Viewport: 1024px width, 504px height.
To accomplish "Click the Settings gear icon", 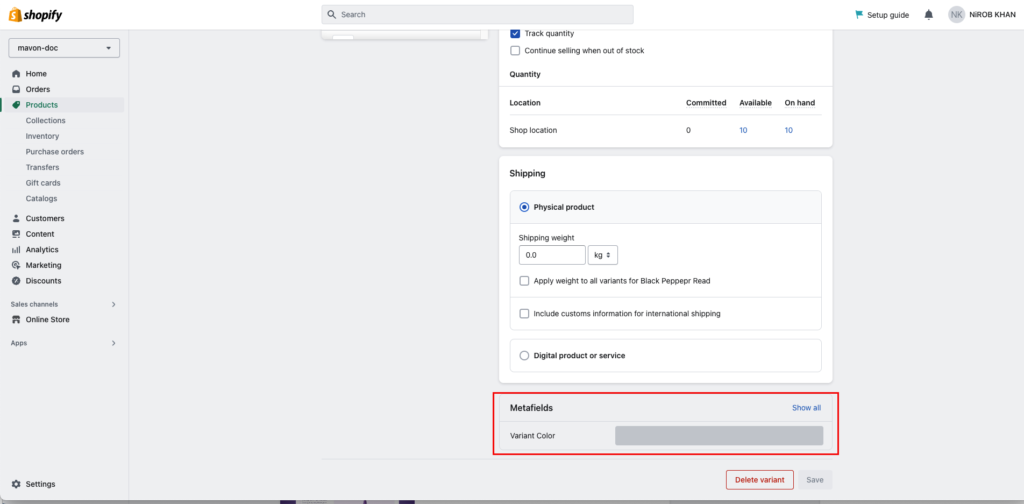I will click(16, 484).
